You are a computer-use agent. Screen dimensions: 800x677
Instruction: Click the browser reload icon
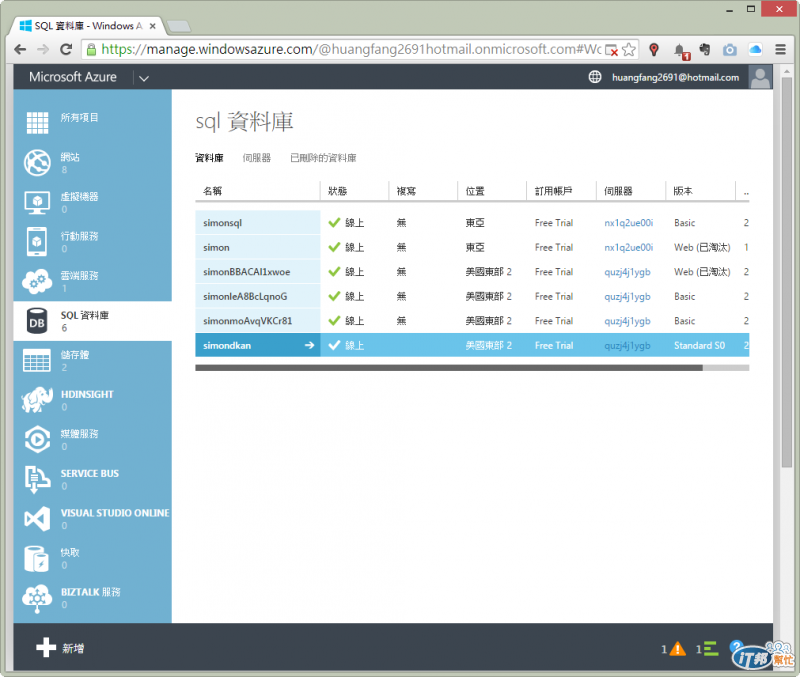(66, 49)
